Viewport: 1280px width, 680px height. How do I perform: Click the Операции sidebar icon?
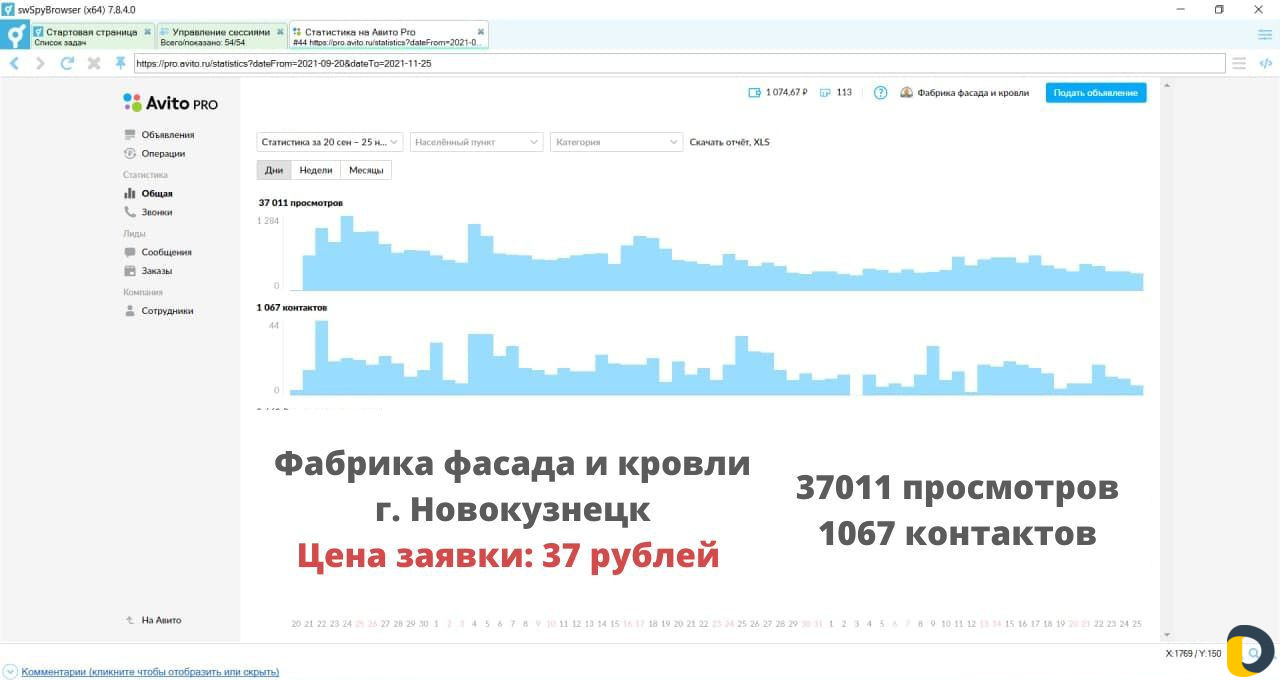[130, 154]
